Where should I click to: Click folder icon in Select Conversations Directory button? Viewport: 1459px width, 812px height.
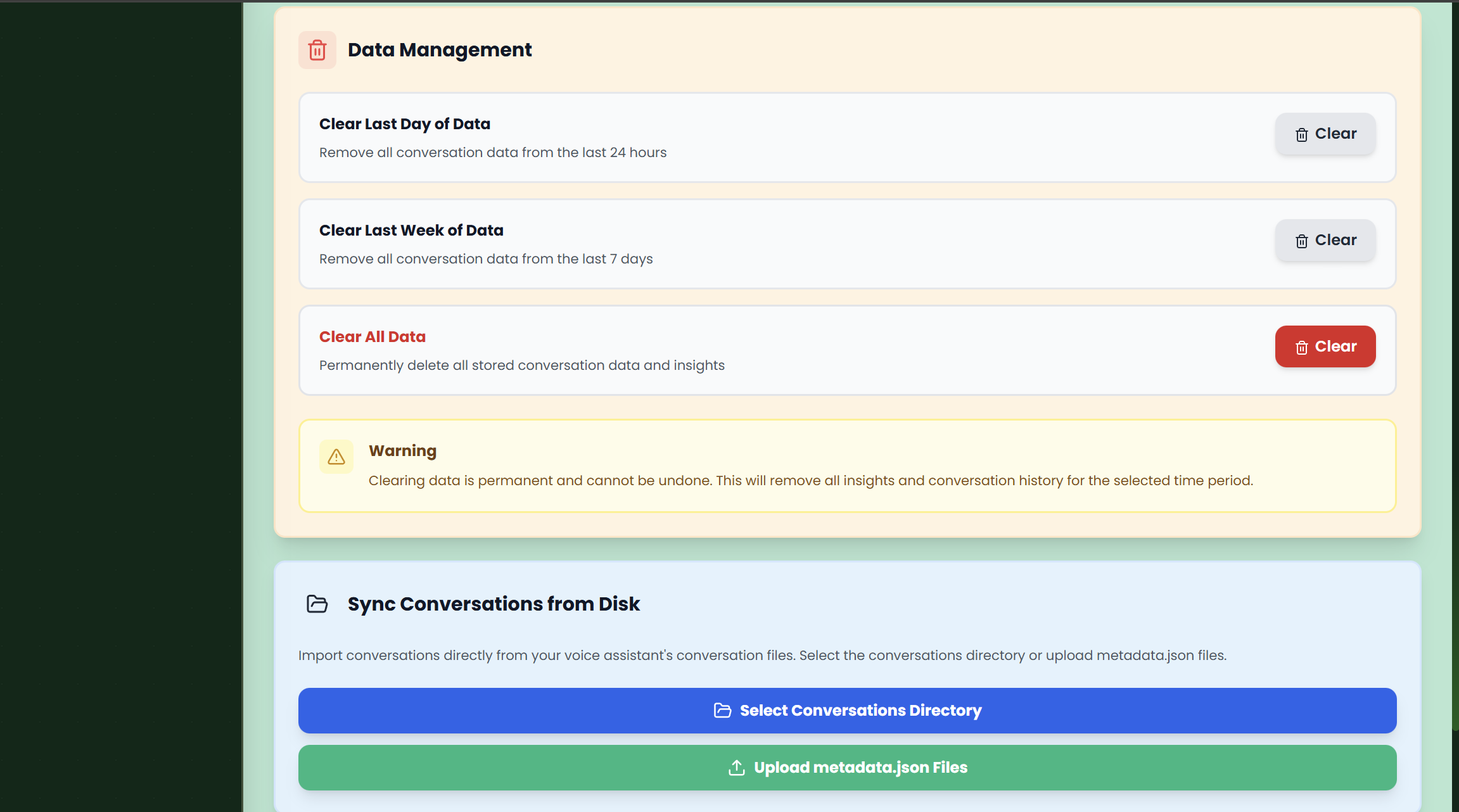[722, 711]
